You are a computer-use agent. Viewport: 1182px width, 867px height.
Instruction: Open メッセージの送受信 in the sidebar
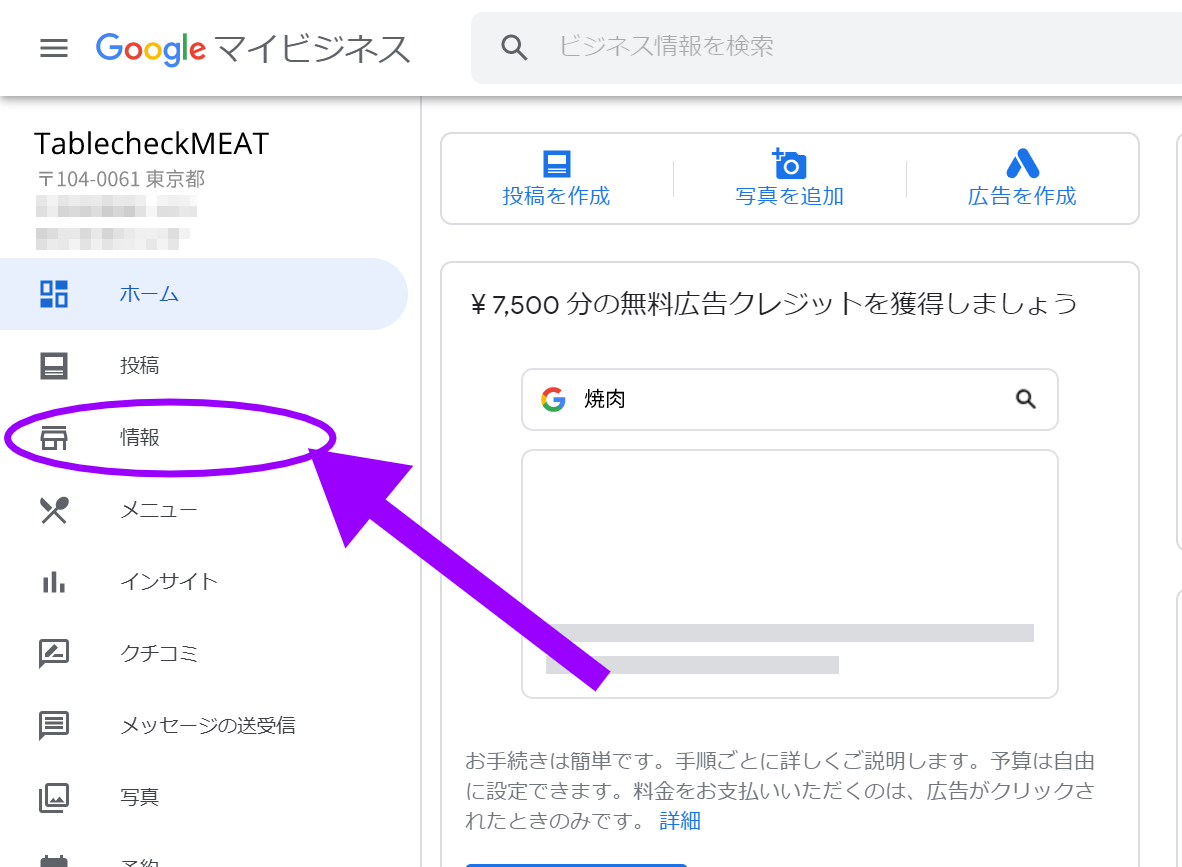click(207, 725)
